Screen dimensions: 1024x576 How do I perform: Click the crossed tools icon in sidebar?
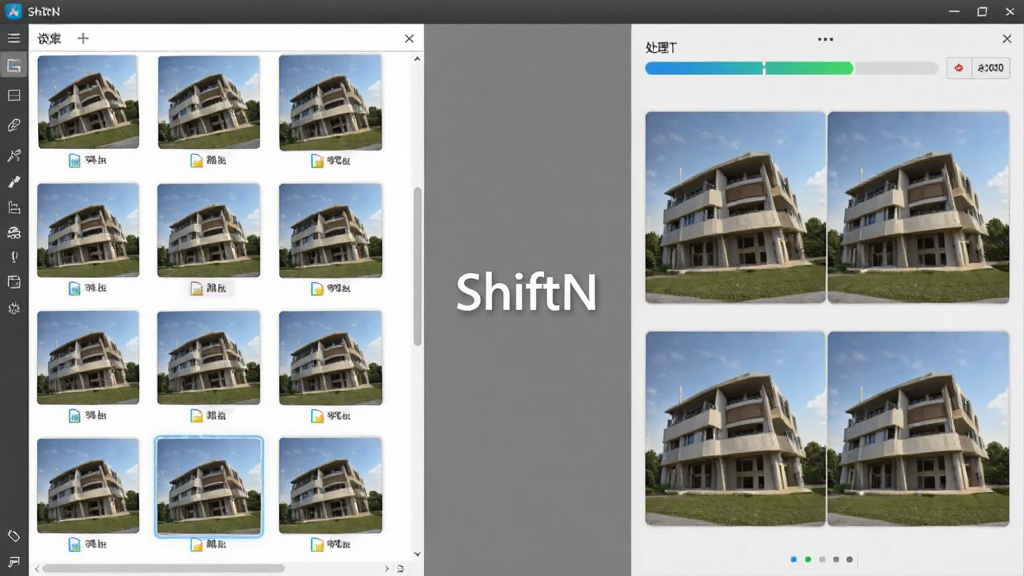(14, 155)
